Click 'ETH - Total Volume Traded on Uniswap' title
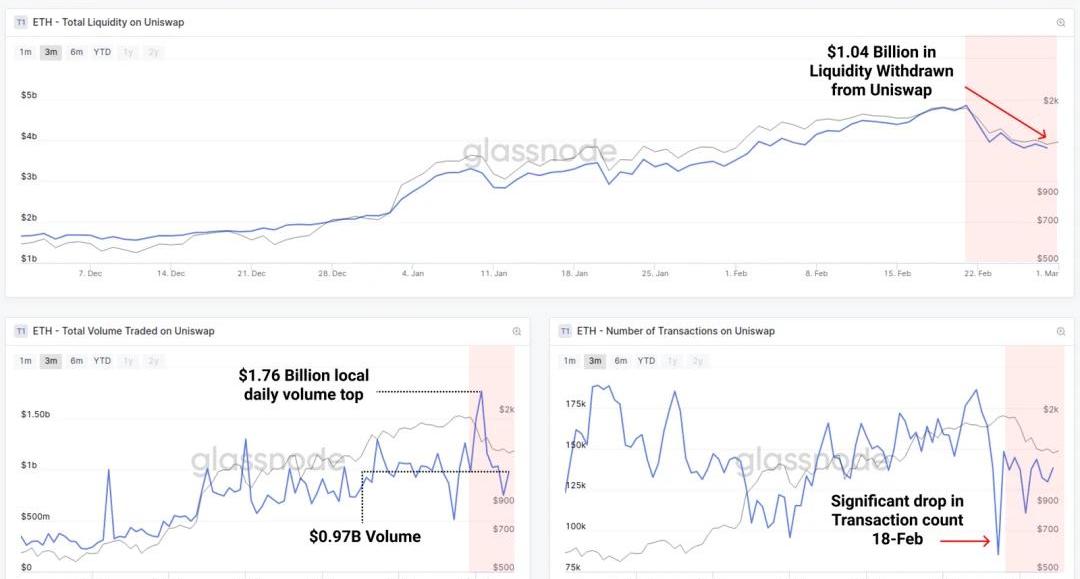The width and height of the screenshot is (1080, 579). coord(123,331)
